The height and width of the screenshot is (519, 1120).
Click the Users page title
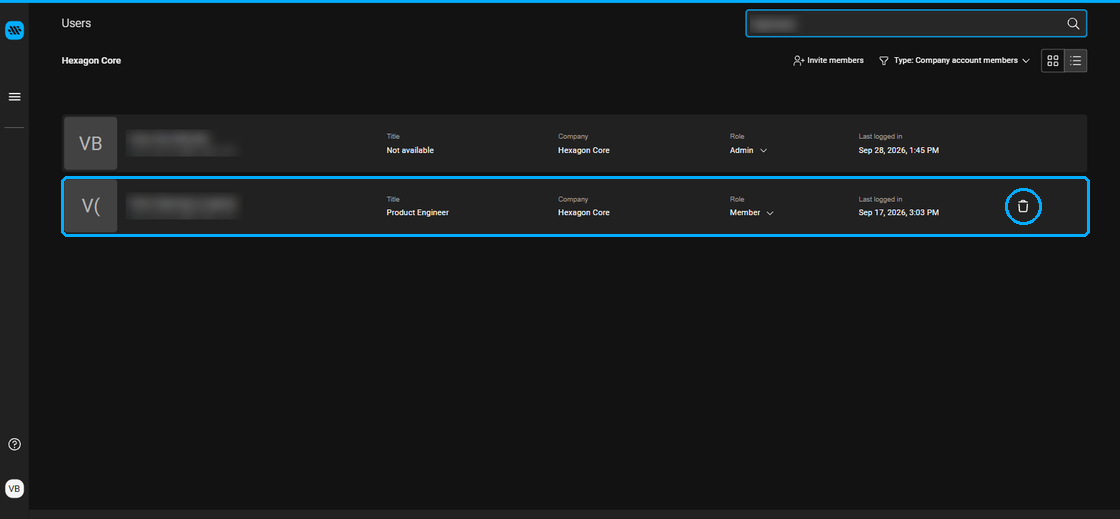tap(76, 24)
